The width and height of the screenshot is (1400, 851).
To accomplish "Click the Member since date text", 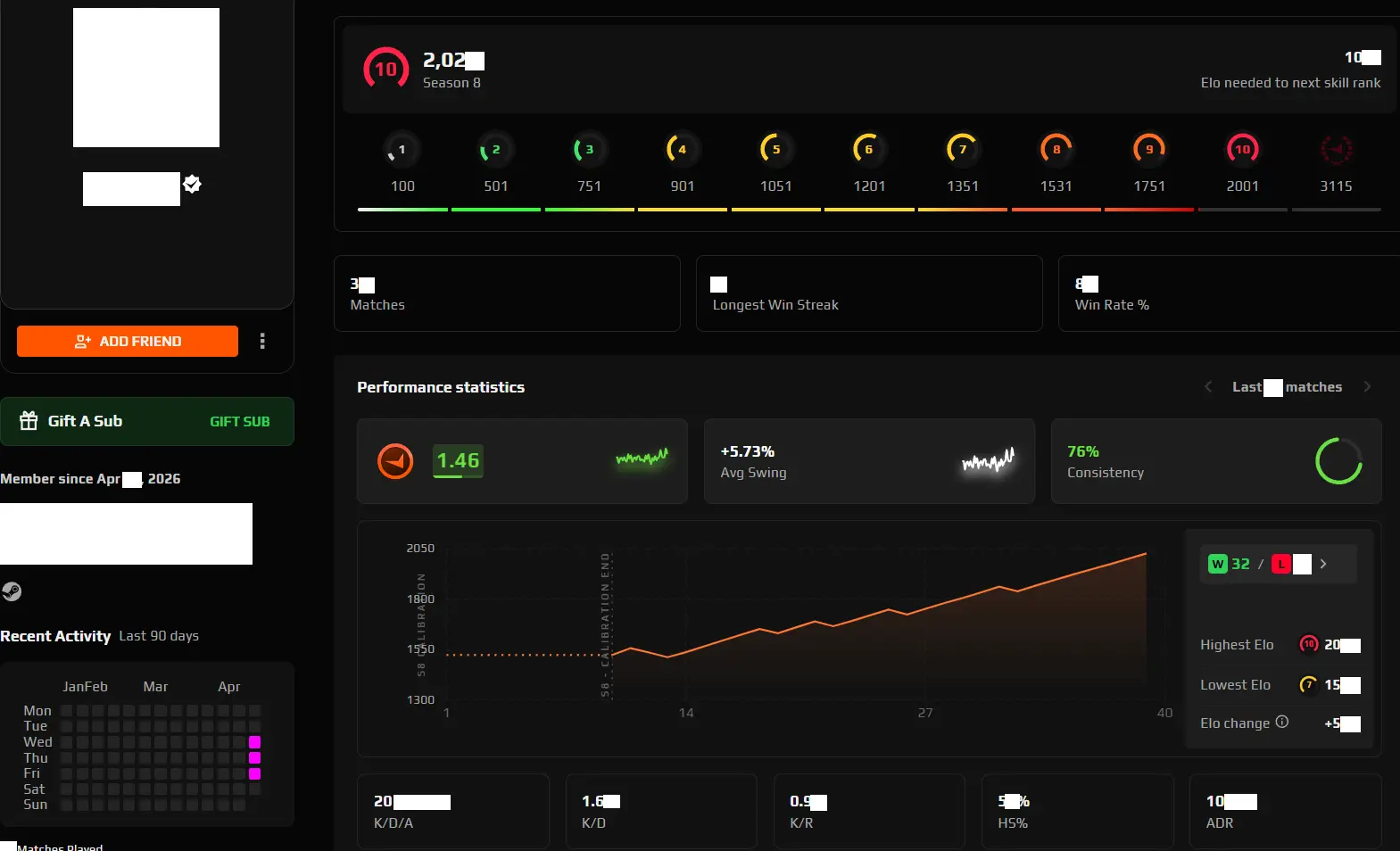I will [x=90, y=479].
